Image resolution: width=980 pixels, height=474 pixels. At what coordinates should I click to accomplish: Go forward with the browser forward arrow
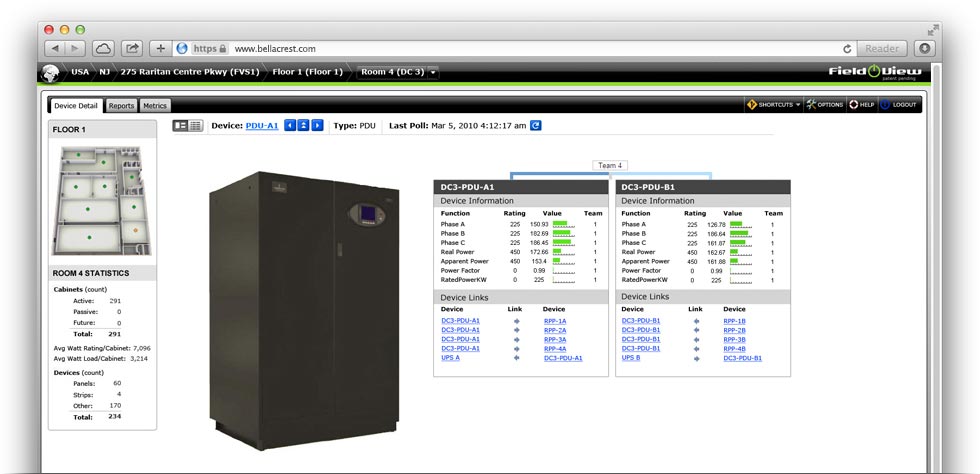75,48
